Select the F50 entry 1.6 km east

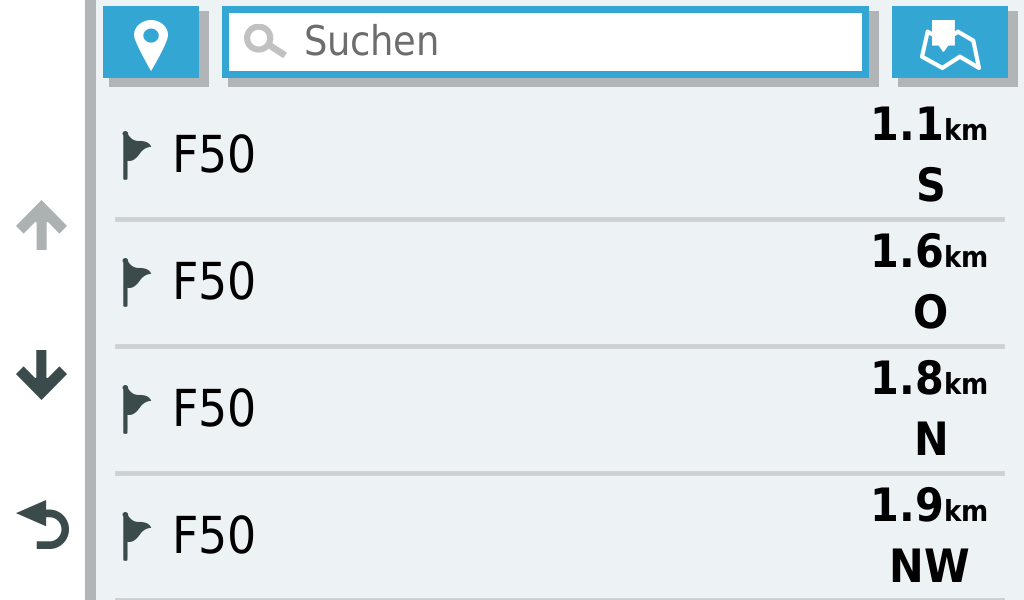(x=500, y=283)
